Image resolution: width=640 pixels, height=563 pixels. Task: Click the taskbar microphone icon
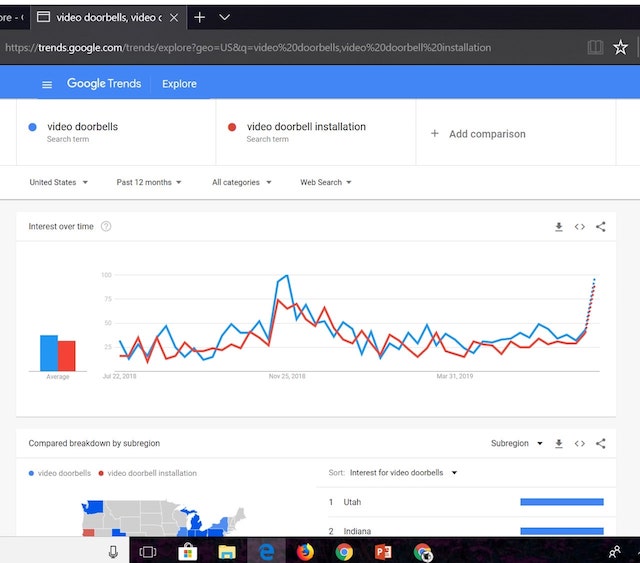tap(113, 552)
